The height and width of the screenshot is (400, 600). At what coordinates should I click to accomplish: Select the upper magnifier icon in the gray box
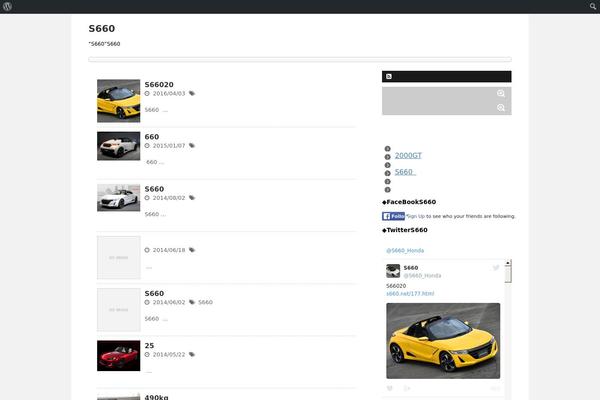pyautogui.click(x=501, y=93)
